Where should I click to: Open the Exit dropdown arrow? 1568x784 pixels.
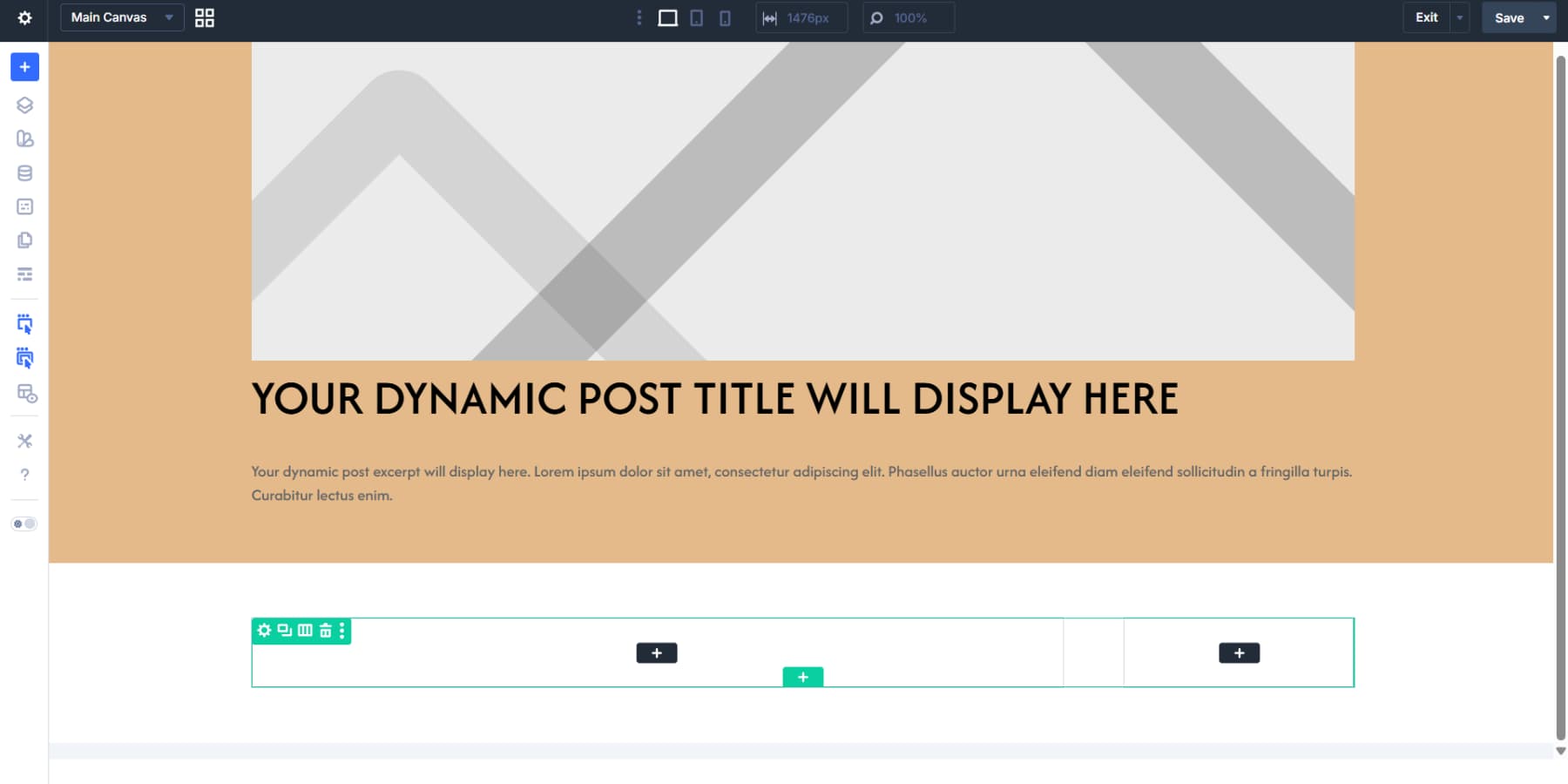[x=1461, y=17]
